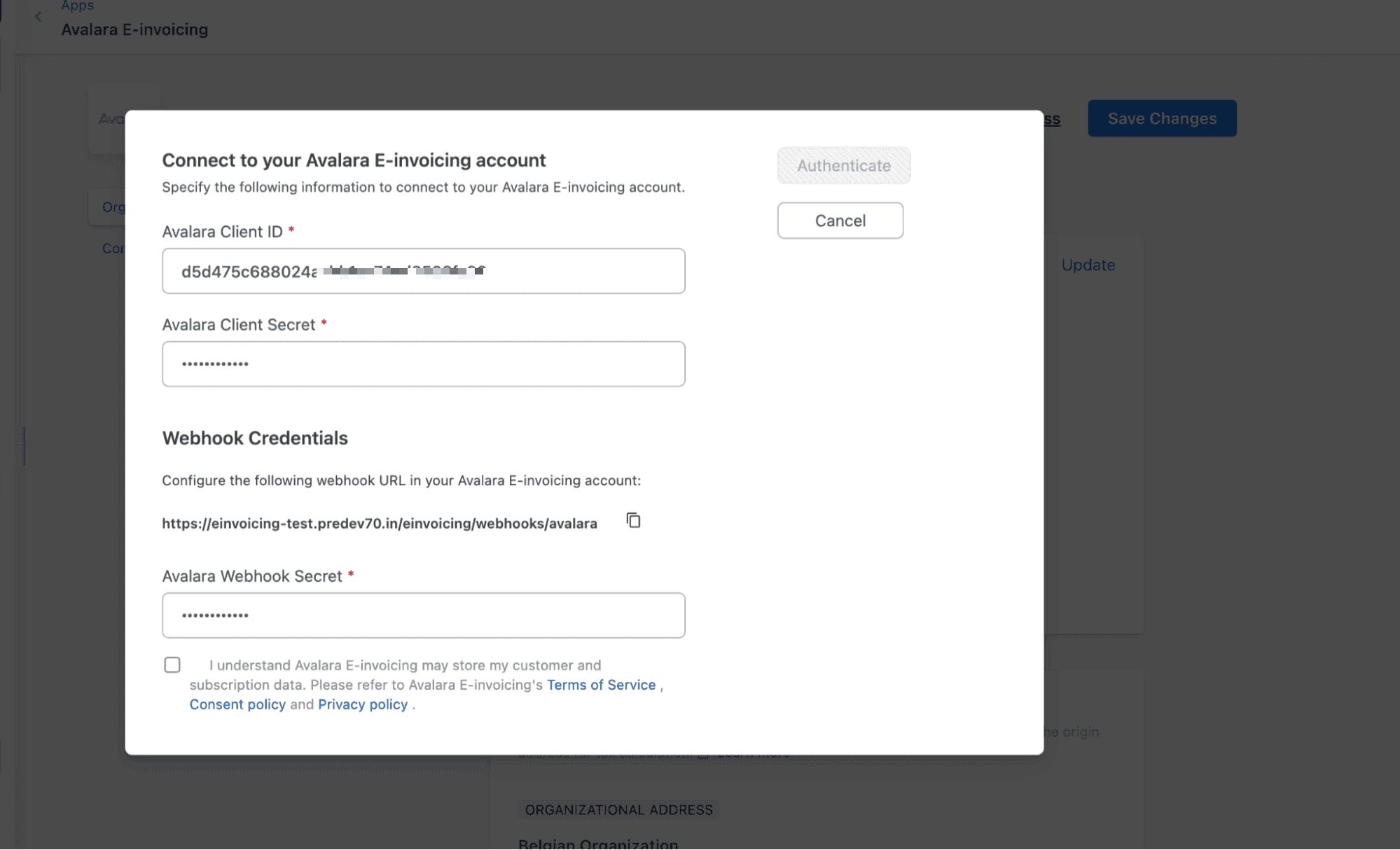The width and height of the screenshot is (1400, 850).
Task: Focus the Avalara Client ID field
Action: click(x=423, y=271)
